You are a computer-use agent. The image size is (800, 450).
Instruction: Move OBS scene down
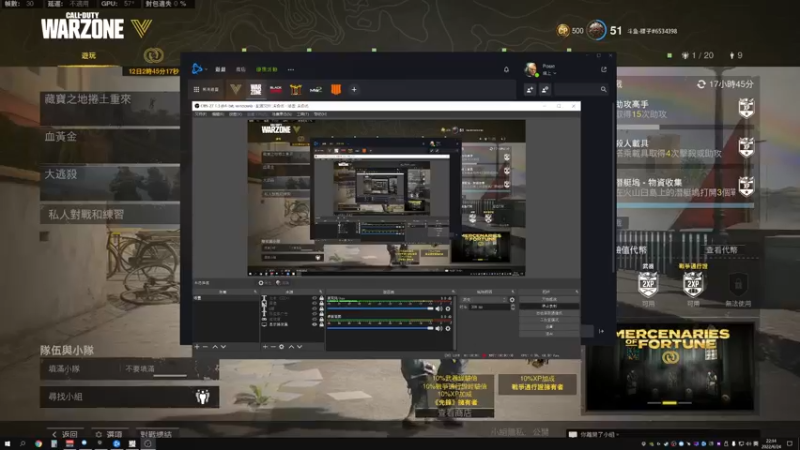223,347
